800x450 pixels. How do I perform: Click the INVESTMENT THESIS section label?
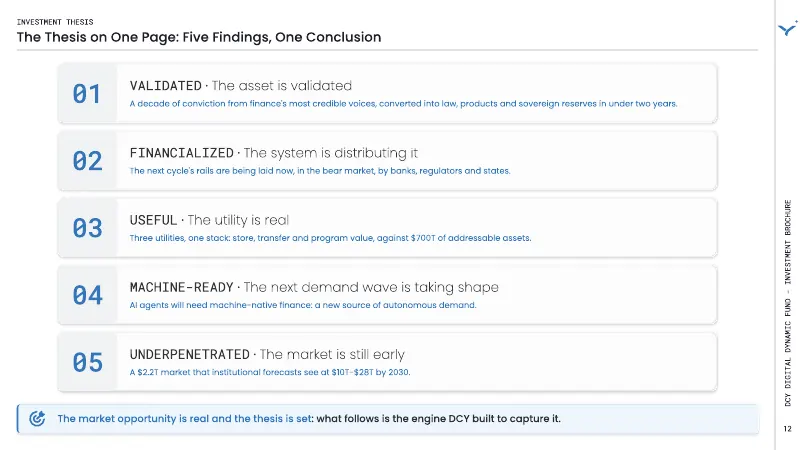(x=55, y=22)
